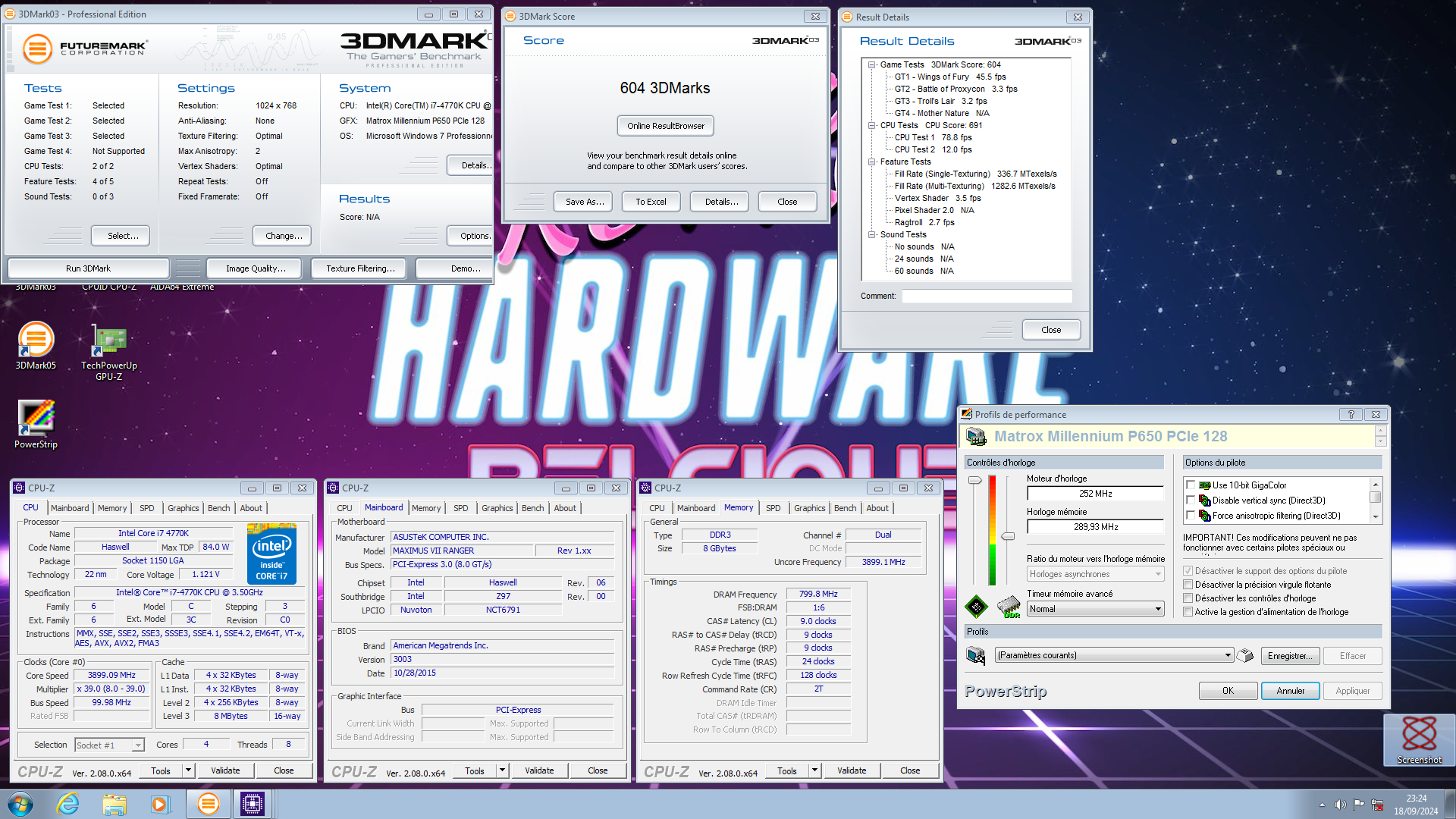Click the To Excel button
This screenshot has height=819, width=1456.
tap(651, 202)
